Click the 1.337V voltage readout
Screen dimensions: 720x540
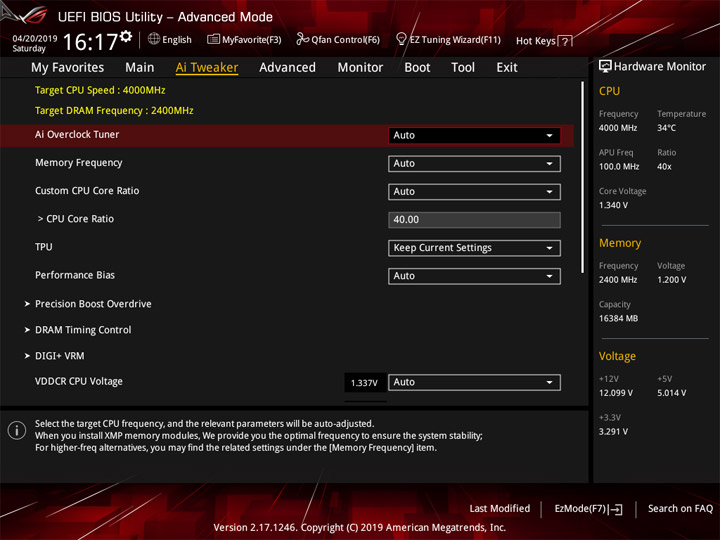[364, 382]
